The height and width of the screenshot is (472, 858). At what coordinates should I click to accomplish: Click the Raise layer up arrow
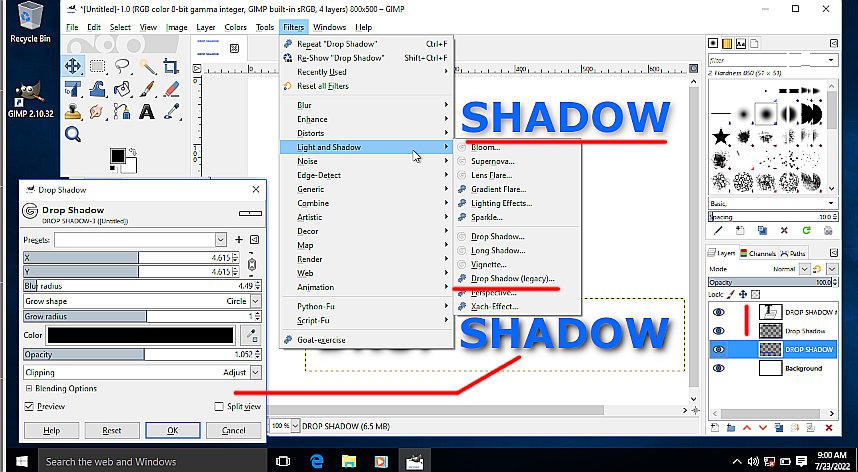coord(746,428)
